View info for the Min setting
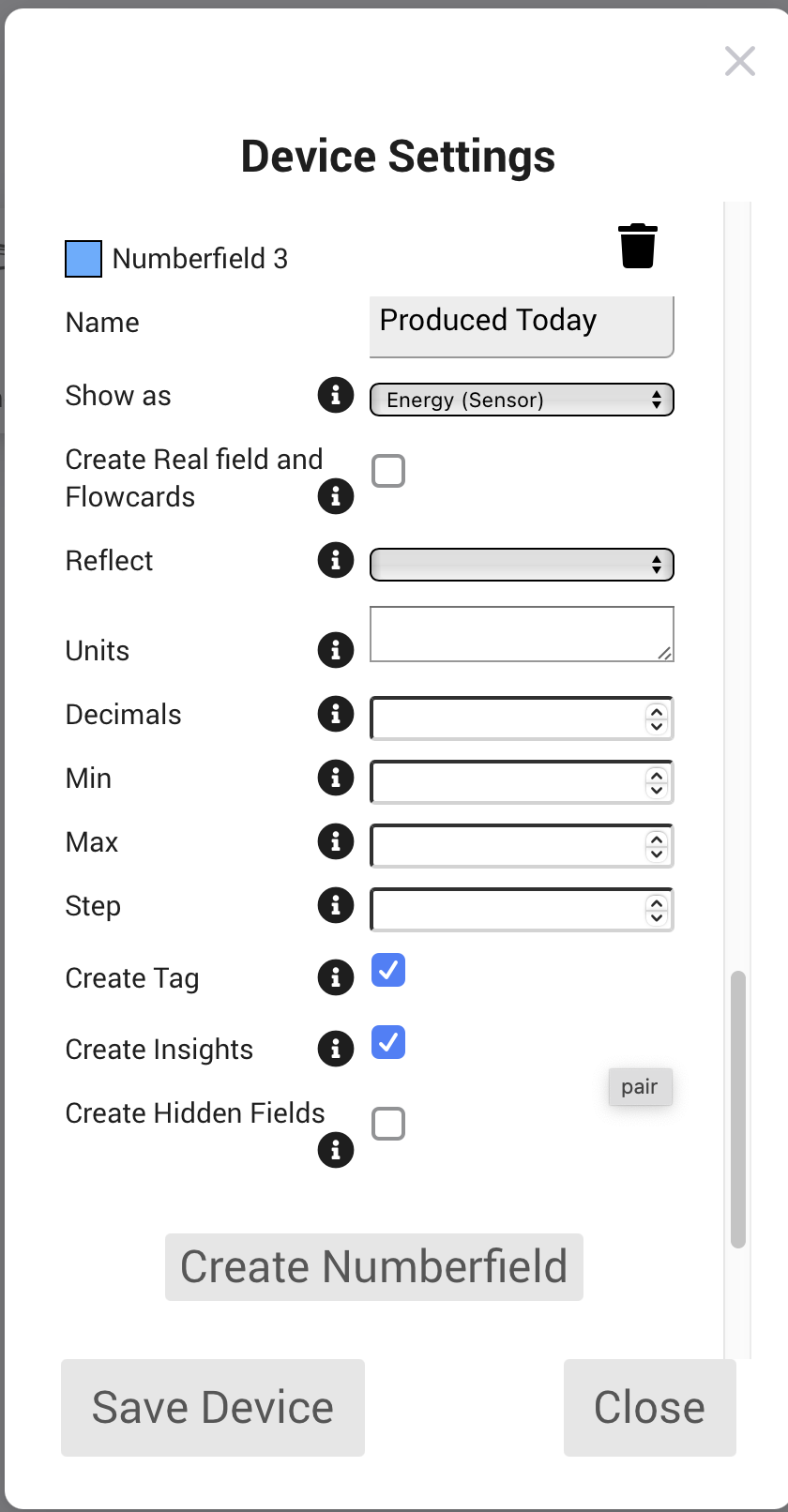 pyautogui.click(x=335, y=779)
